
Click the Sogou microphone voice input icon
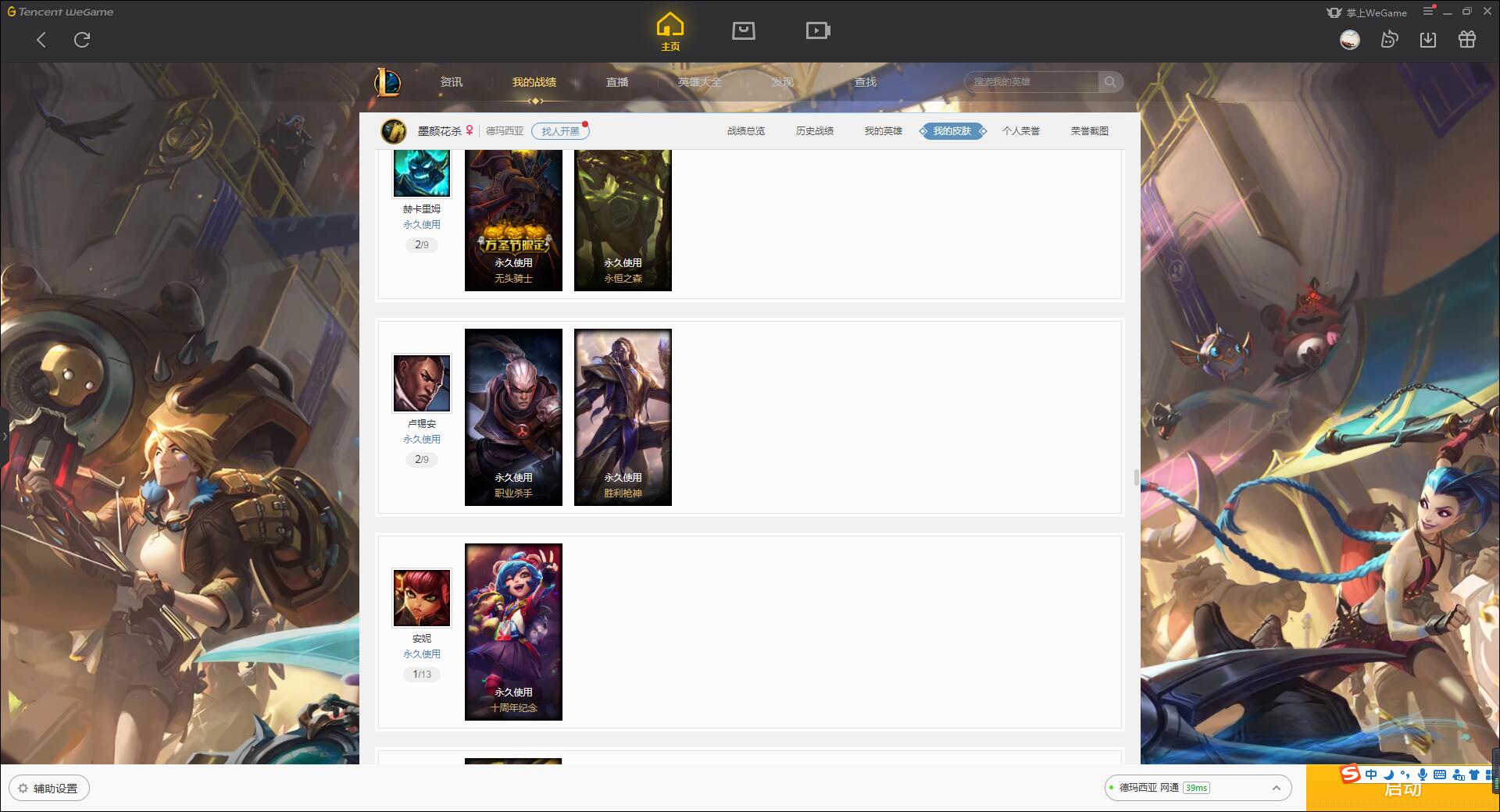(x=1423, y=775)
